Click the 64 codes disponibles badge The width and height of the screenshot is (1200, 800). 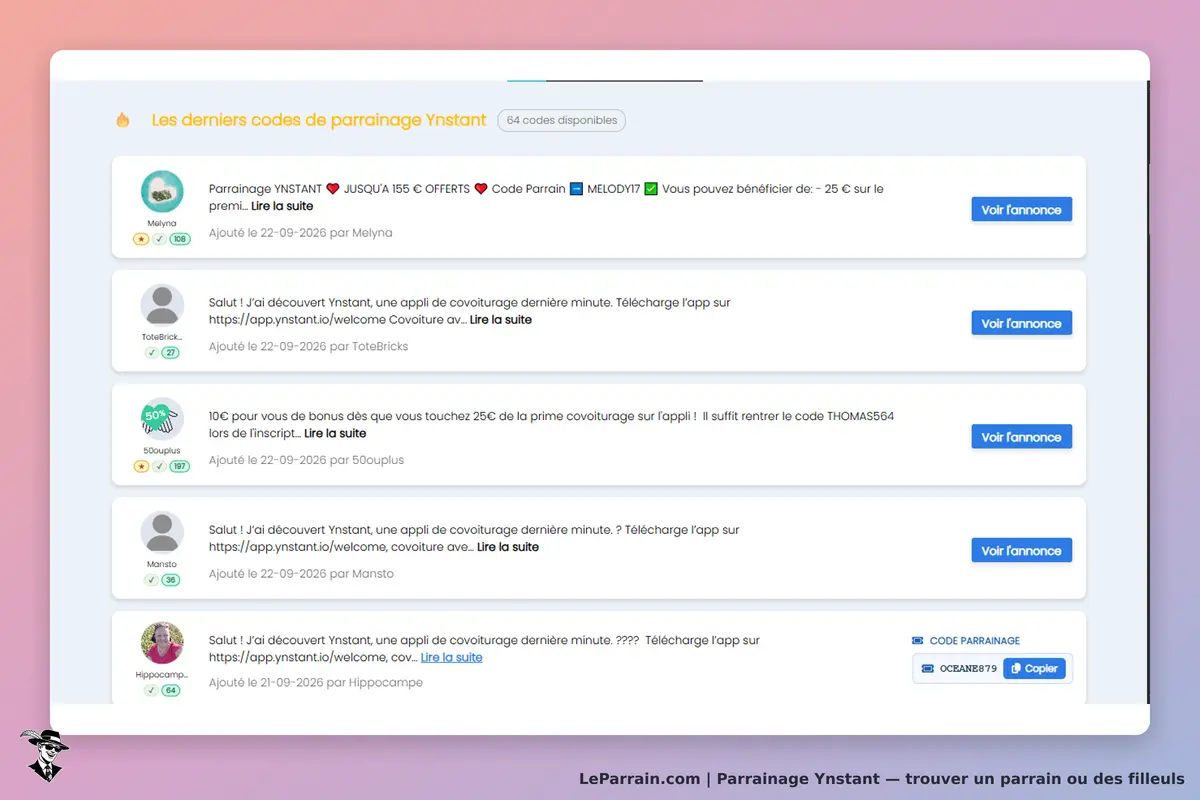(562, 120)
